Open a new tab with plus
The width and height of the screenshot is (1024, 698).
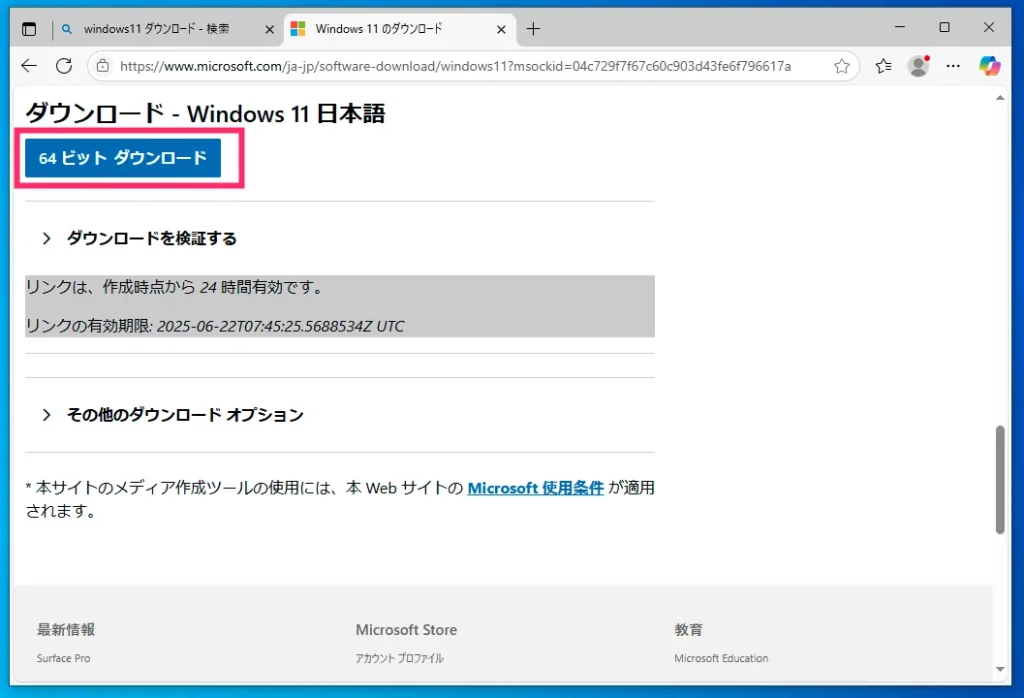tap(534, 29)
